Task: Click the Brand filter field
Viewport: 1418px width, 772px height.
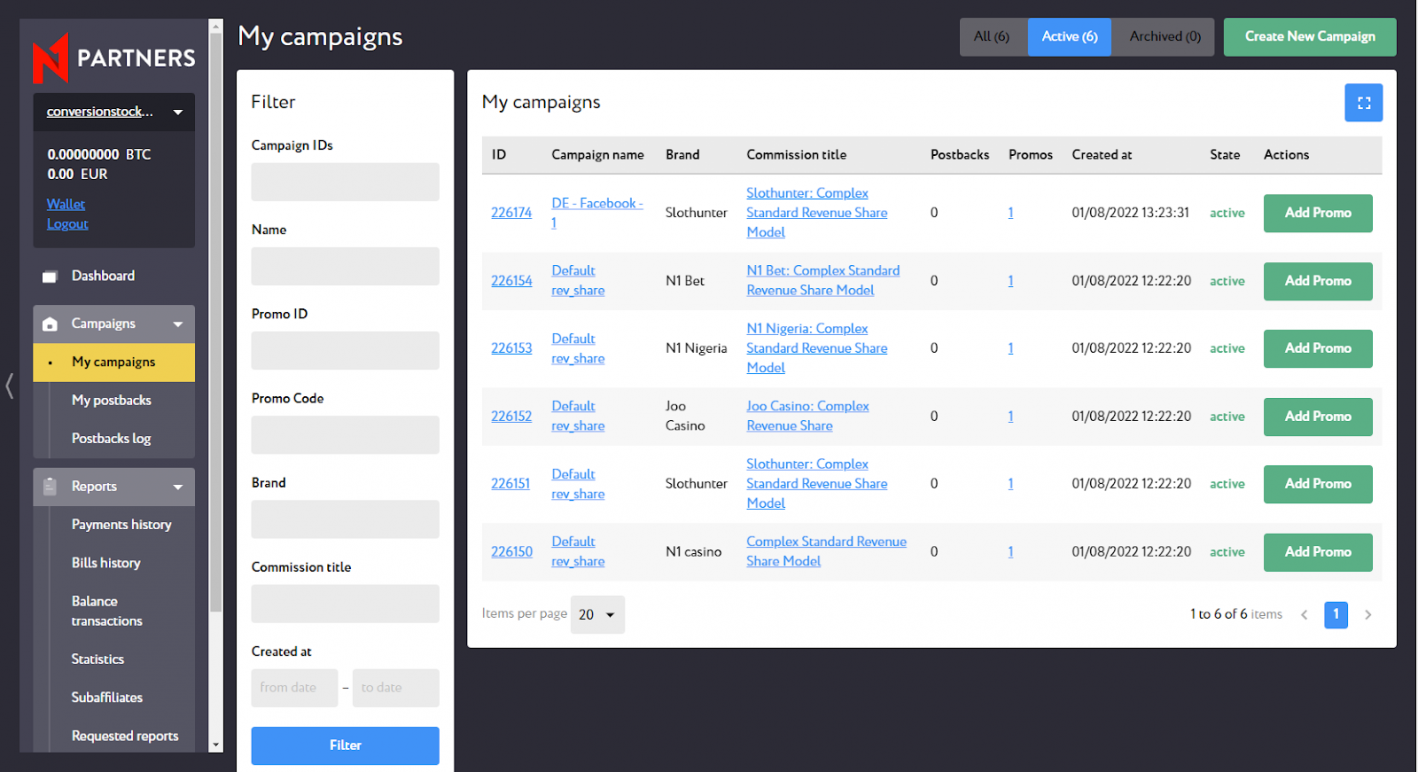Action: pos(345,519)
